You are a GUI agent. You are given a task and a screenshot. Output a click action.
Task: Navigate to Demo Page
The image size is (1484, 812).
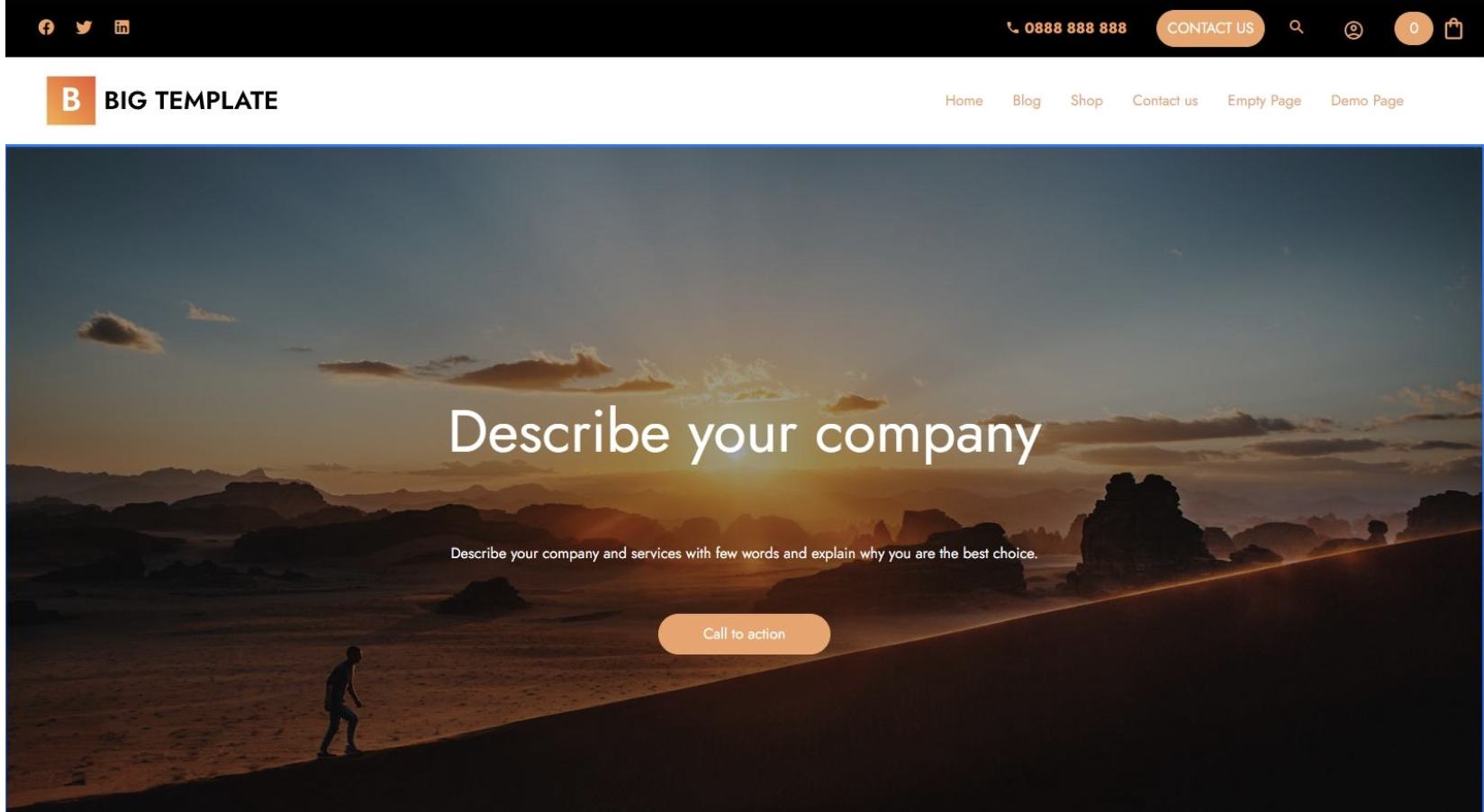(x=1367, y=101)
